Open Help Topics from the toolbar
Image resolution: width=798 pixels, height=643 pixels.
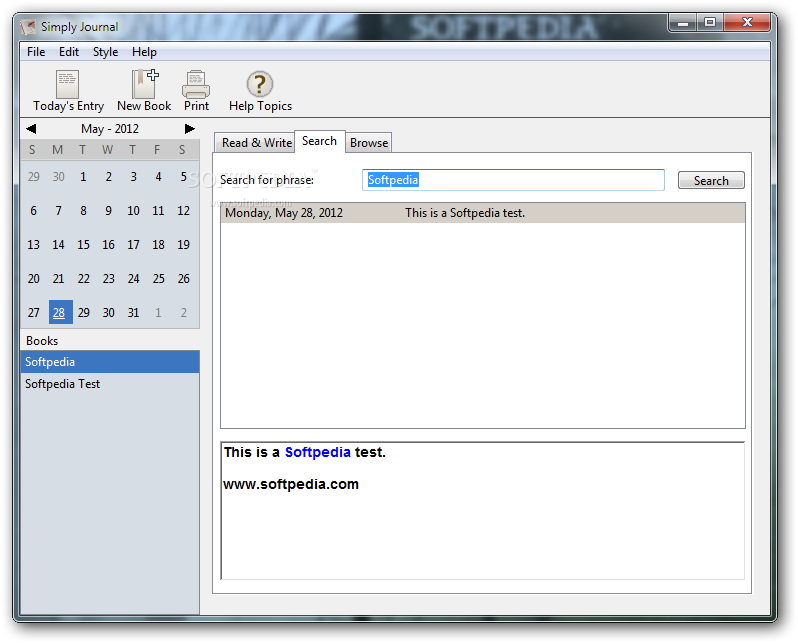tap(260, 91)
